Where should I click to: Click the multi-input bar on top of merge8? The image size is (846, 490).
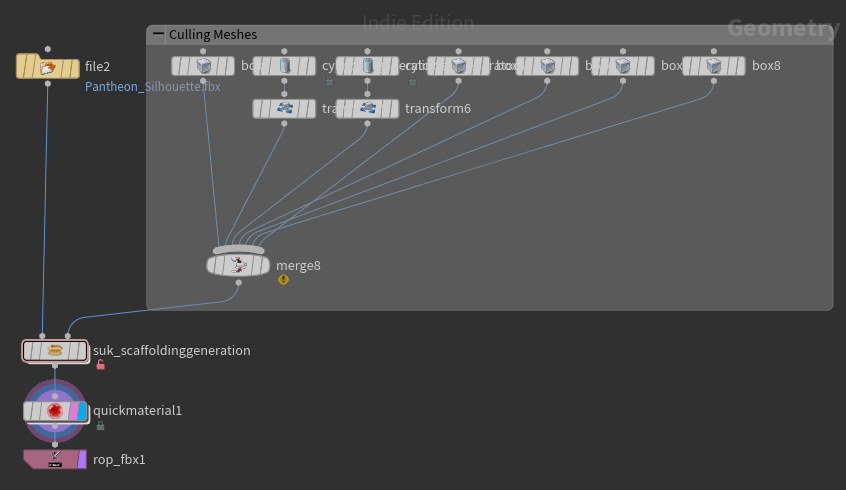tap(238, 250)
